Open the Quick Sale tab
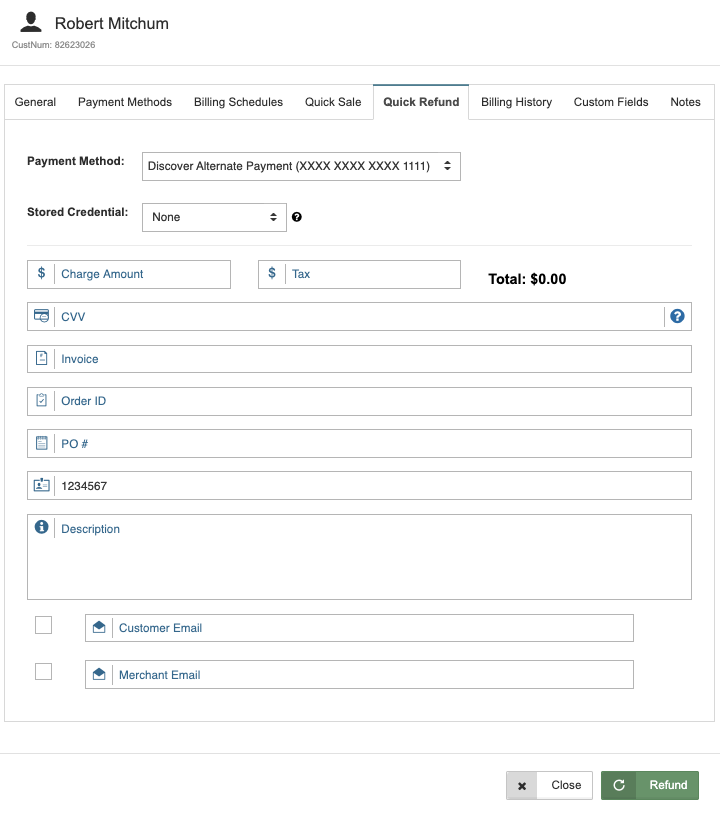 click(x=333, y=101)
